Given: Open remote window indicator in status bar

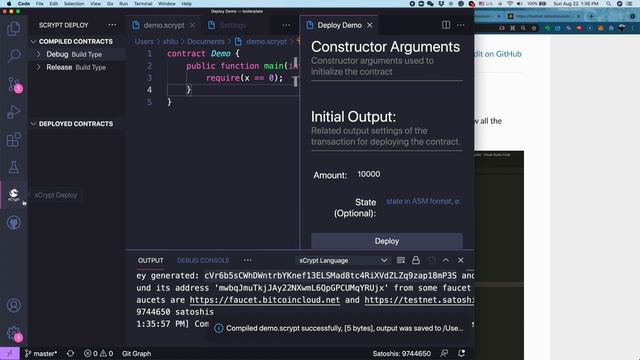Looking at the screenshot, I should [x=10, y=353].
